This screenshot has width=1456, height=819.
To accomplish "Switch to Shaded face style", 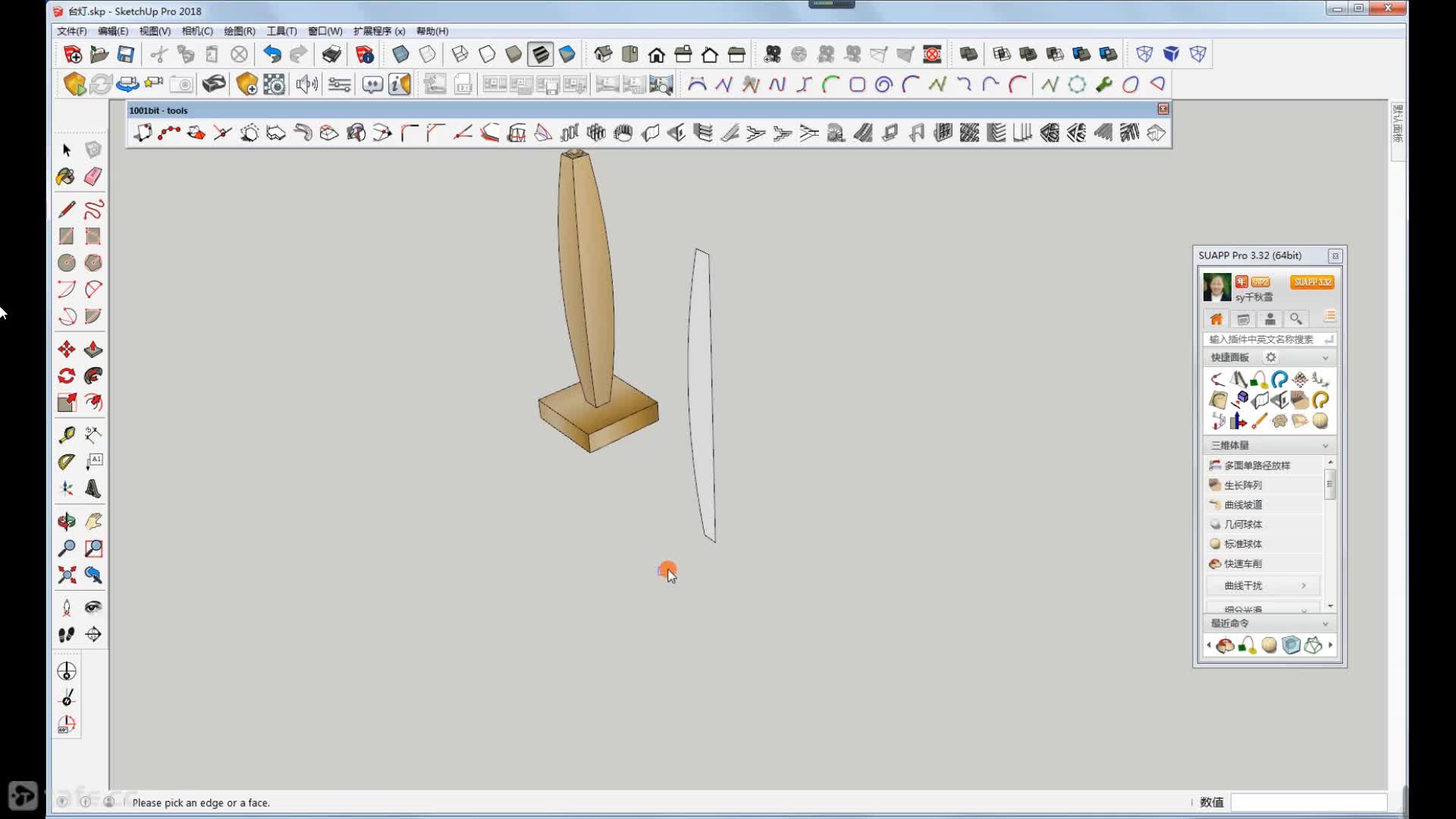I will (x=513, y=54).
